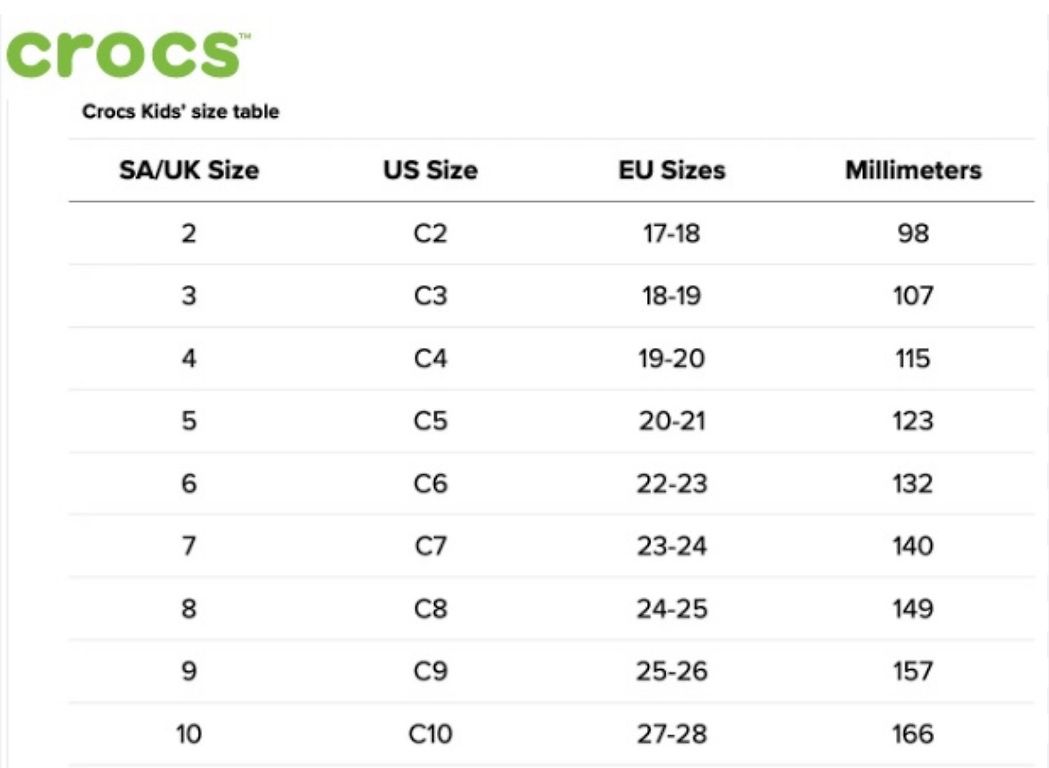The height and width of the screenshot is (768, 1049).
Task: Click the 132 millimeters value
Action: tap(913, 484)
